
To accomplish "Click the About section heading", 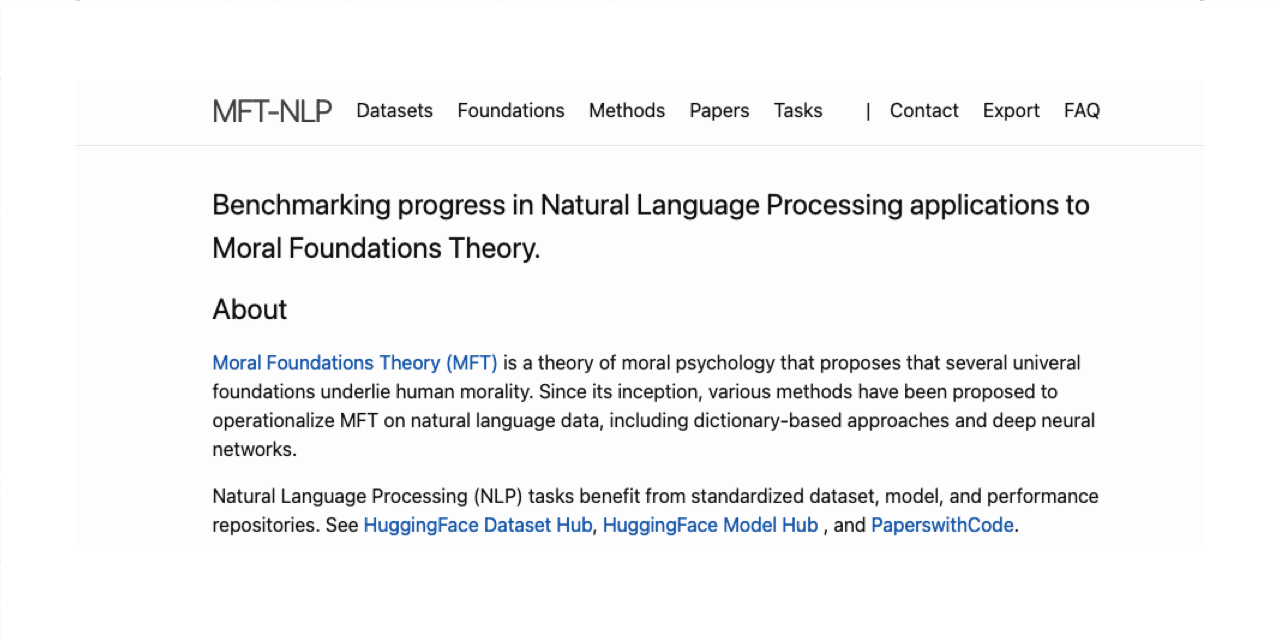I will [249, 310].
